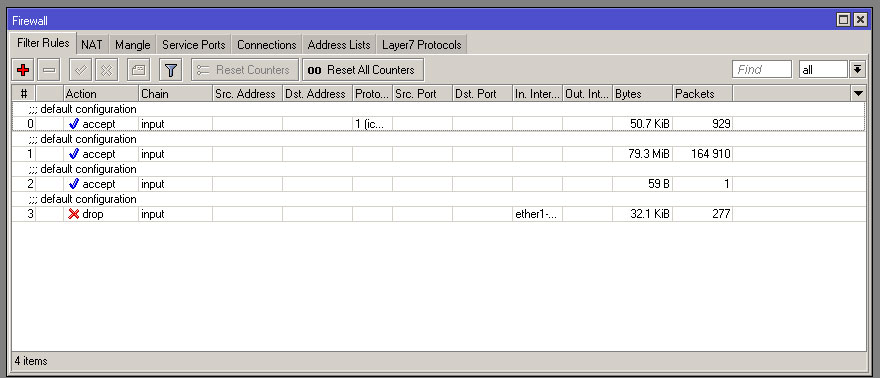Expand the column chooser arrow at header right
880x378 pixels.
coord(858,94)
